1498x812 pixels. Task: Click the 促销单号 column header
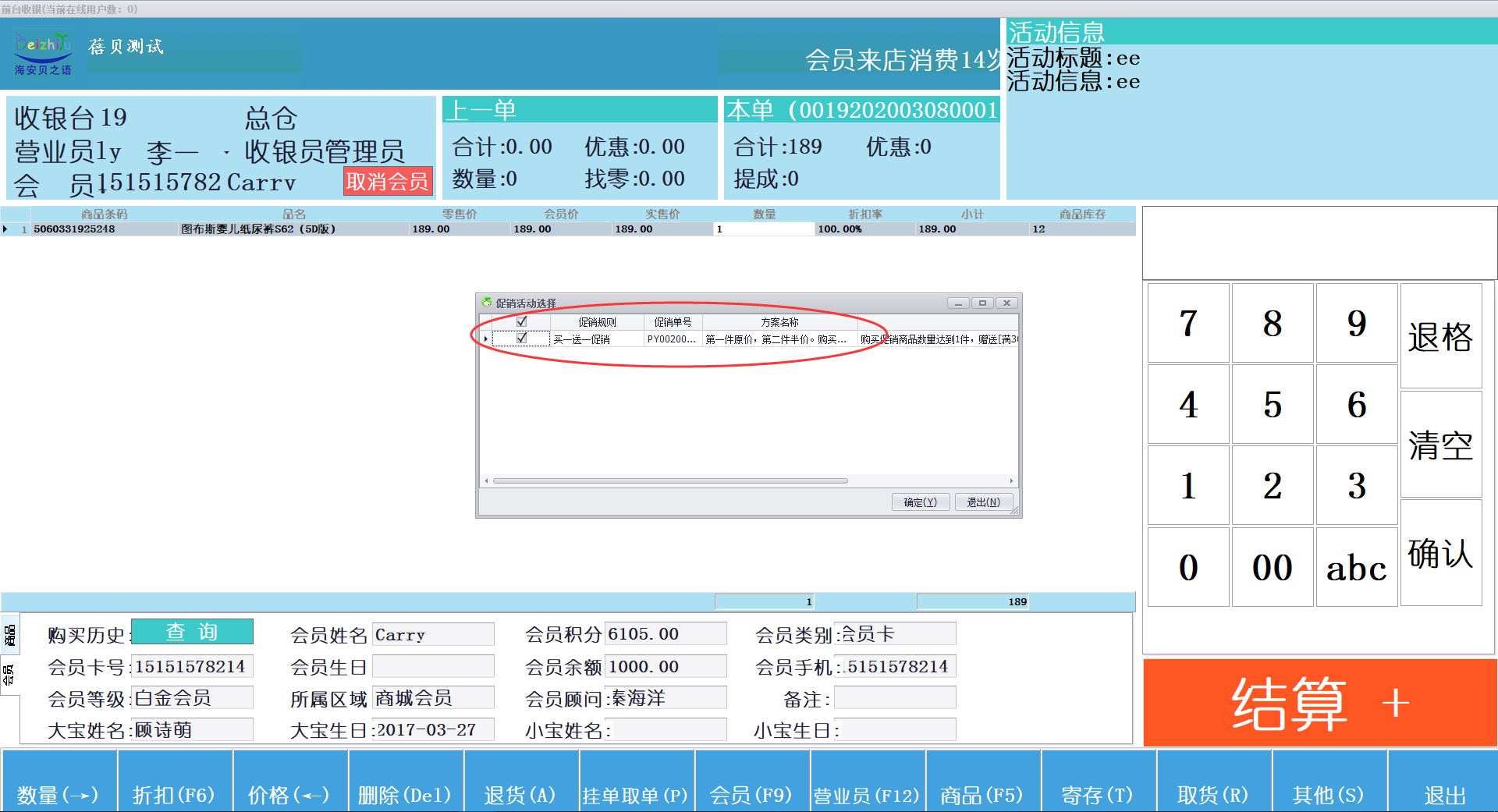click(673, 322)
